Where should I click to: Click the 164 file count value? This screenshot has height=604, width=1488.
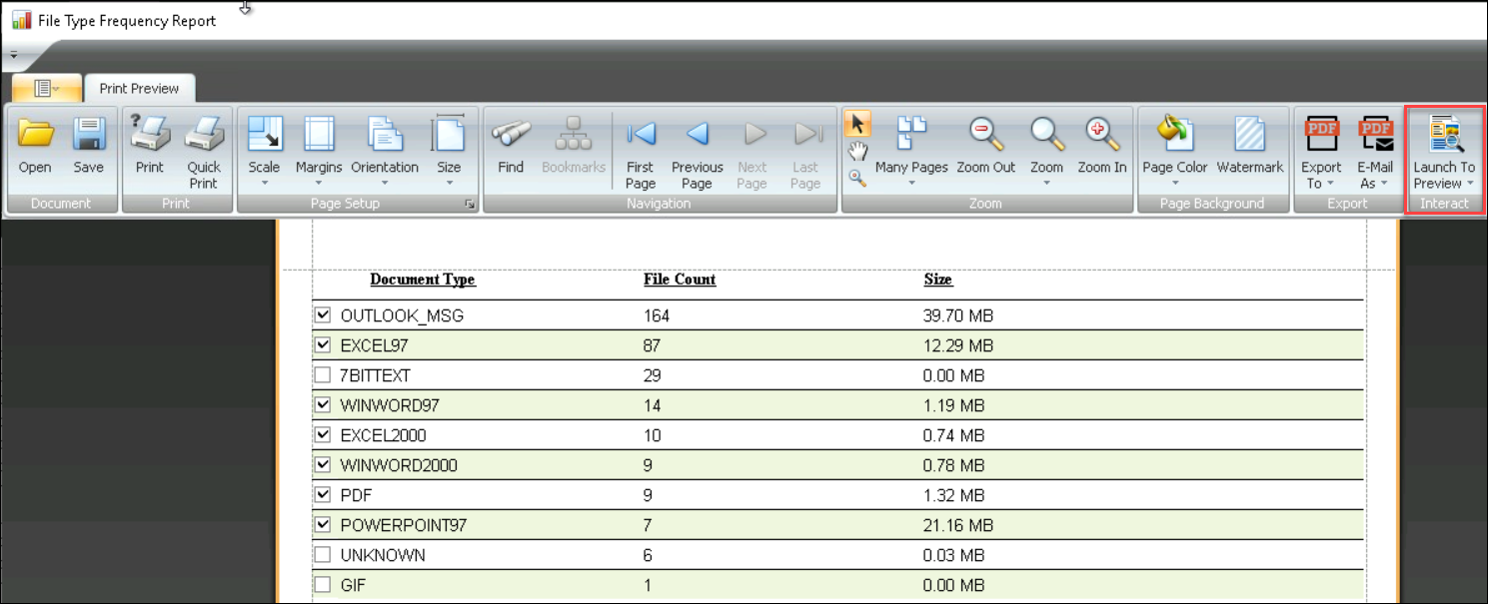[656, 316]
